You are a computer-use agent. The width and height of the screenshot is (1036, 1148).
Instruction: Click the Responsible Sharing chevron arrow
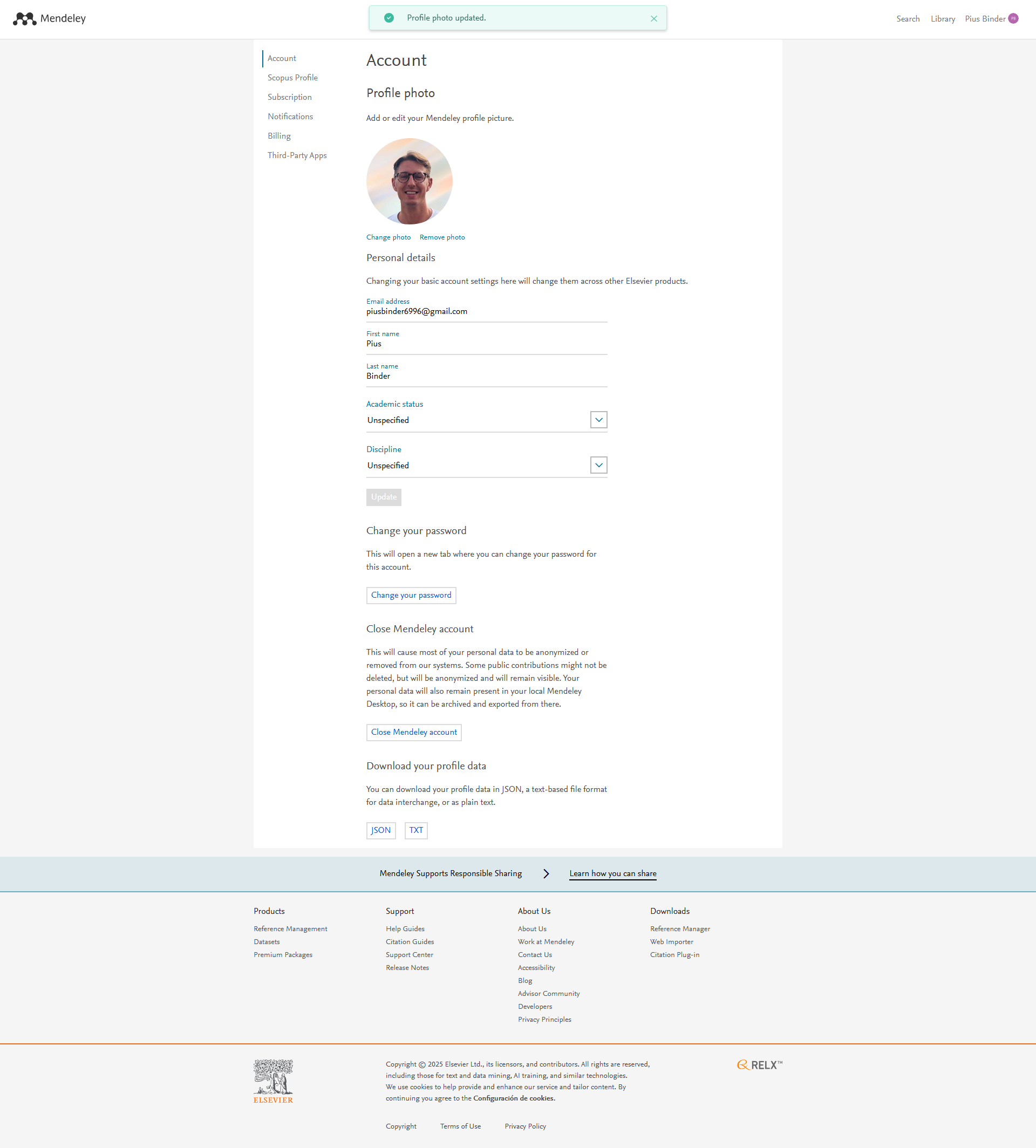pyautogui.click(x=546, y=873)
